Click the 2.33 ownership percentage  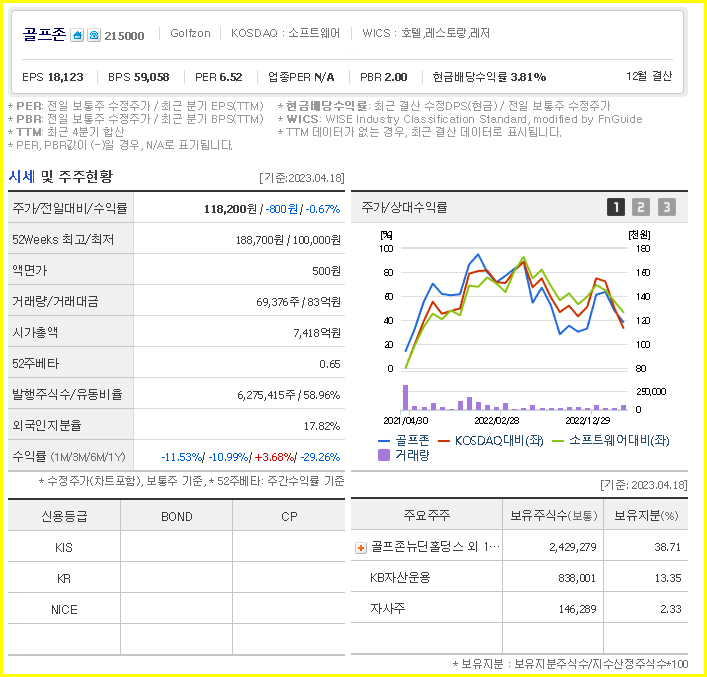coord(670,609)
